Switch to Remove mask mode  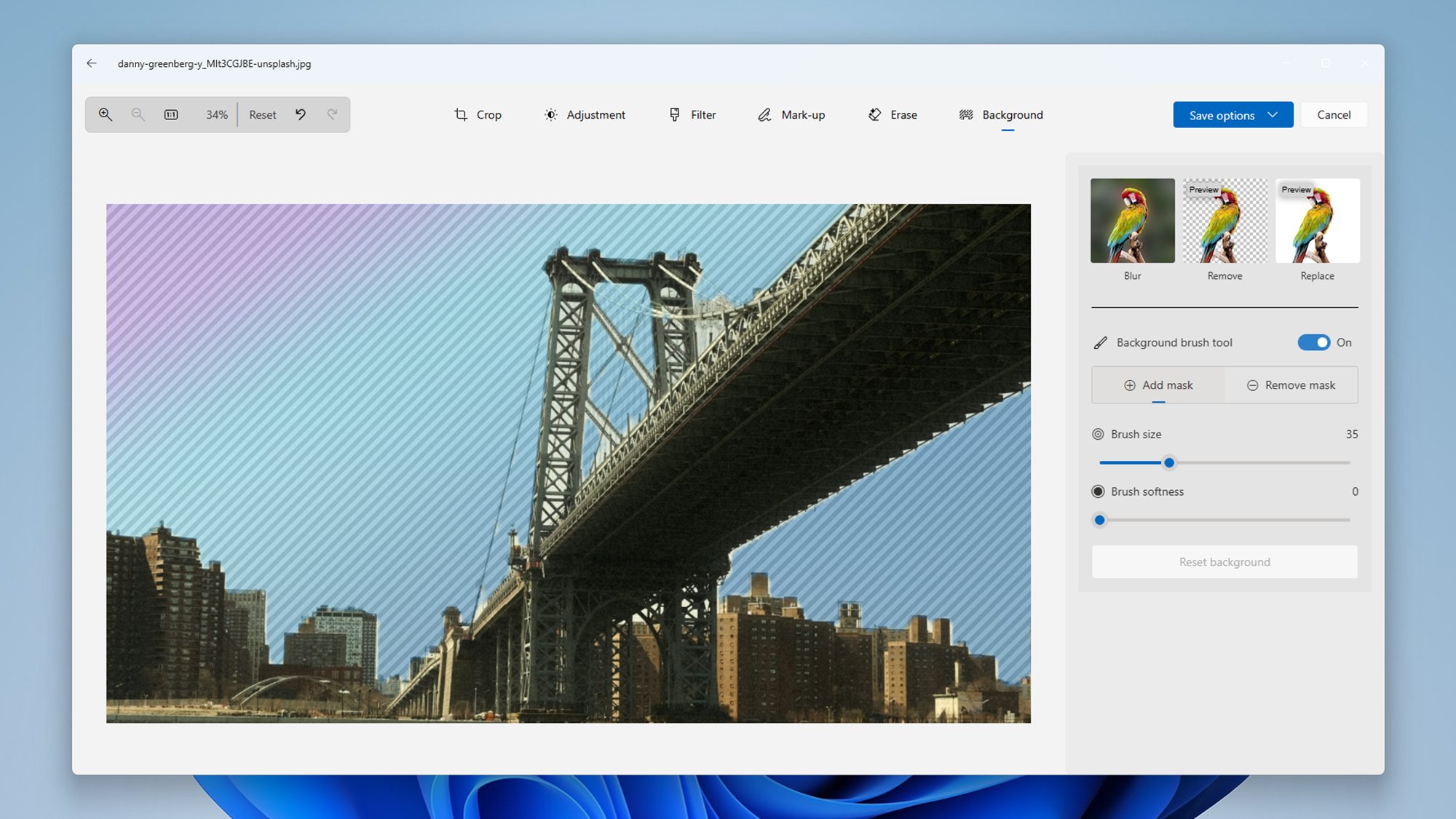pos(1291,385)
